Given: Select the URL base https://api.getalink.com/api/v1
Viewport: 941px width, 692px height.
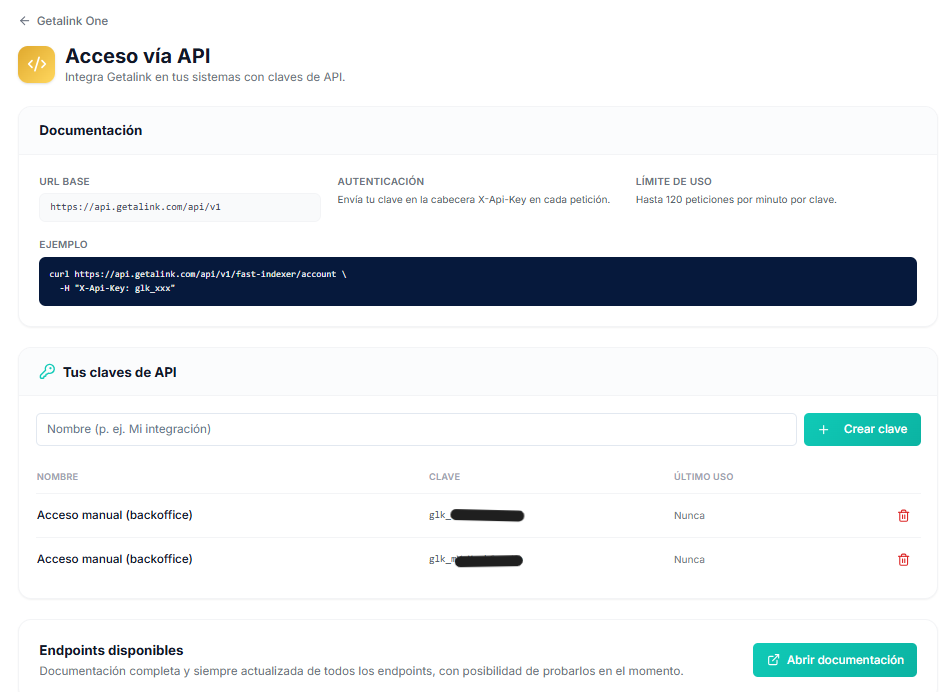Looking at the screenshot, I should coord(179,207).
